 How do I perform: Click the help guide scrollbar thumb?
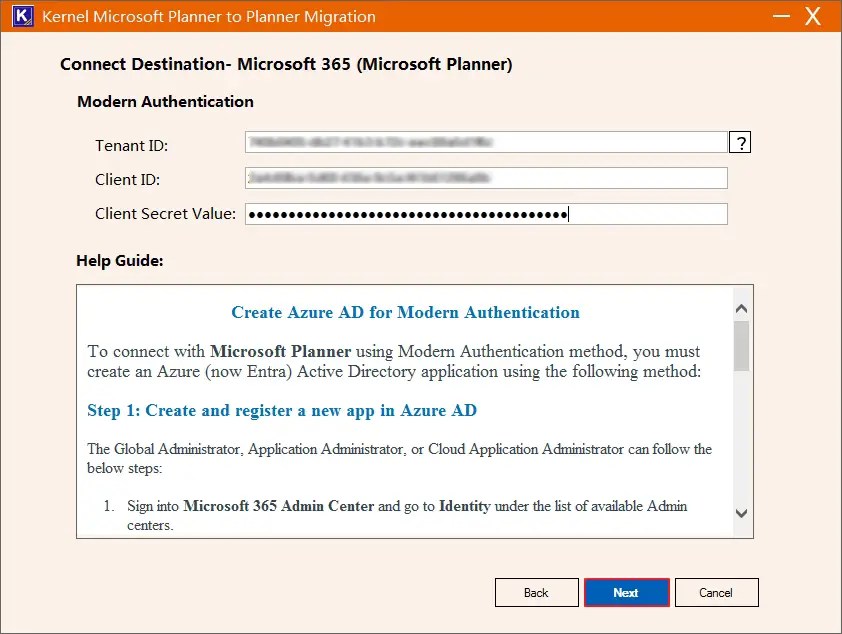pyautogui.click(x=742, y=346)
